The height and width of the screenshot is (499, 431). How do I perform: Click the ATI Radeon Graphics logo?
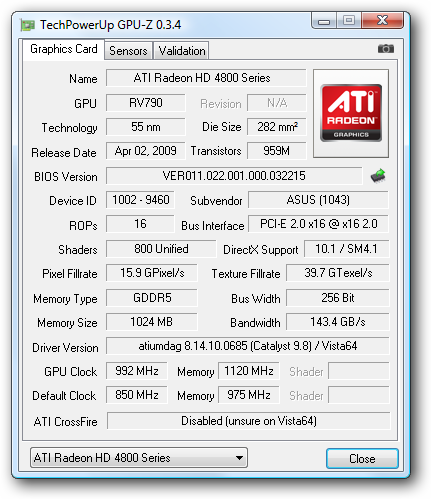click(x=351, y=113)
